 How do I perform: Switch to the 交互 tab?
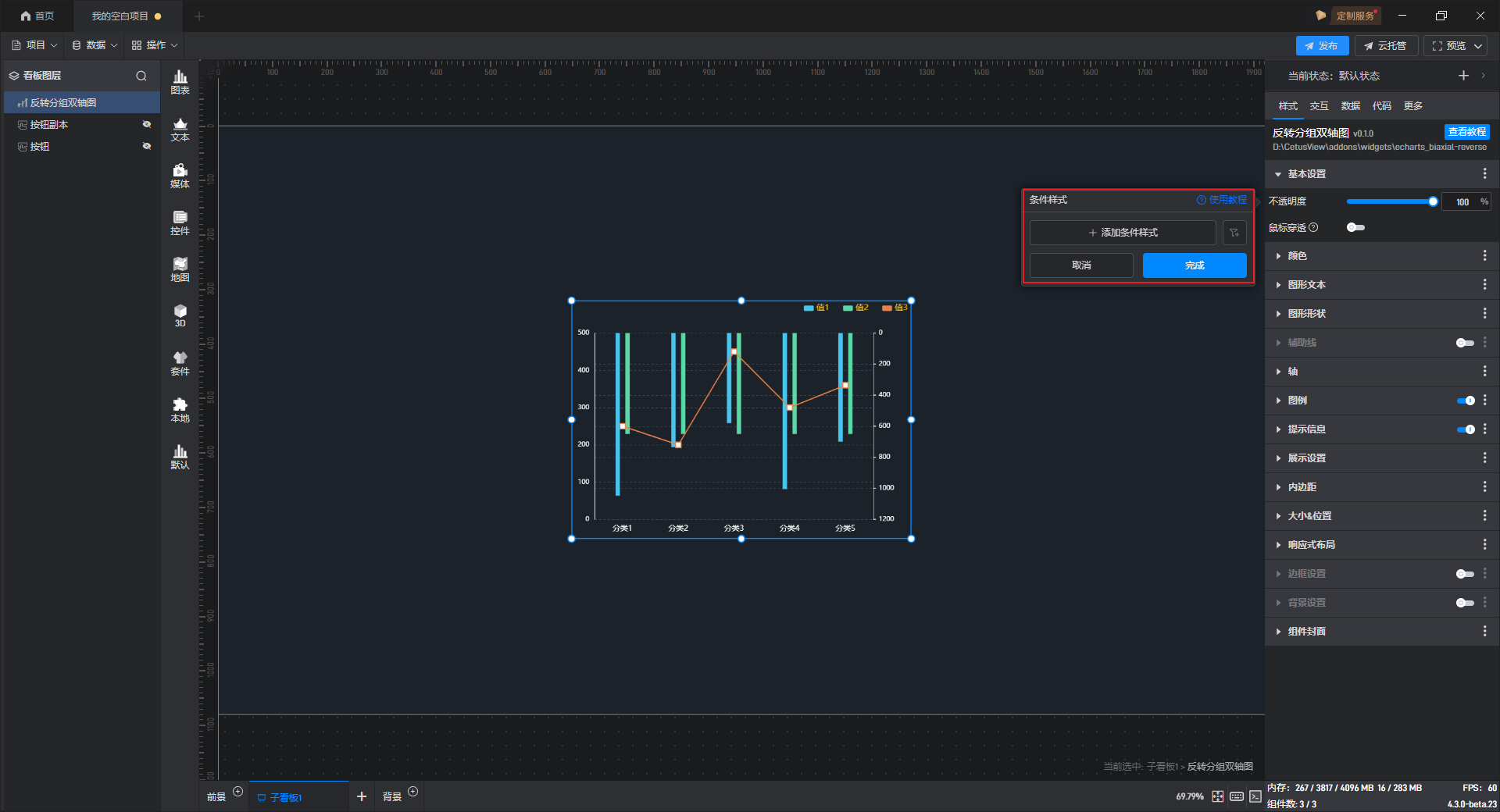[1319, 106]
